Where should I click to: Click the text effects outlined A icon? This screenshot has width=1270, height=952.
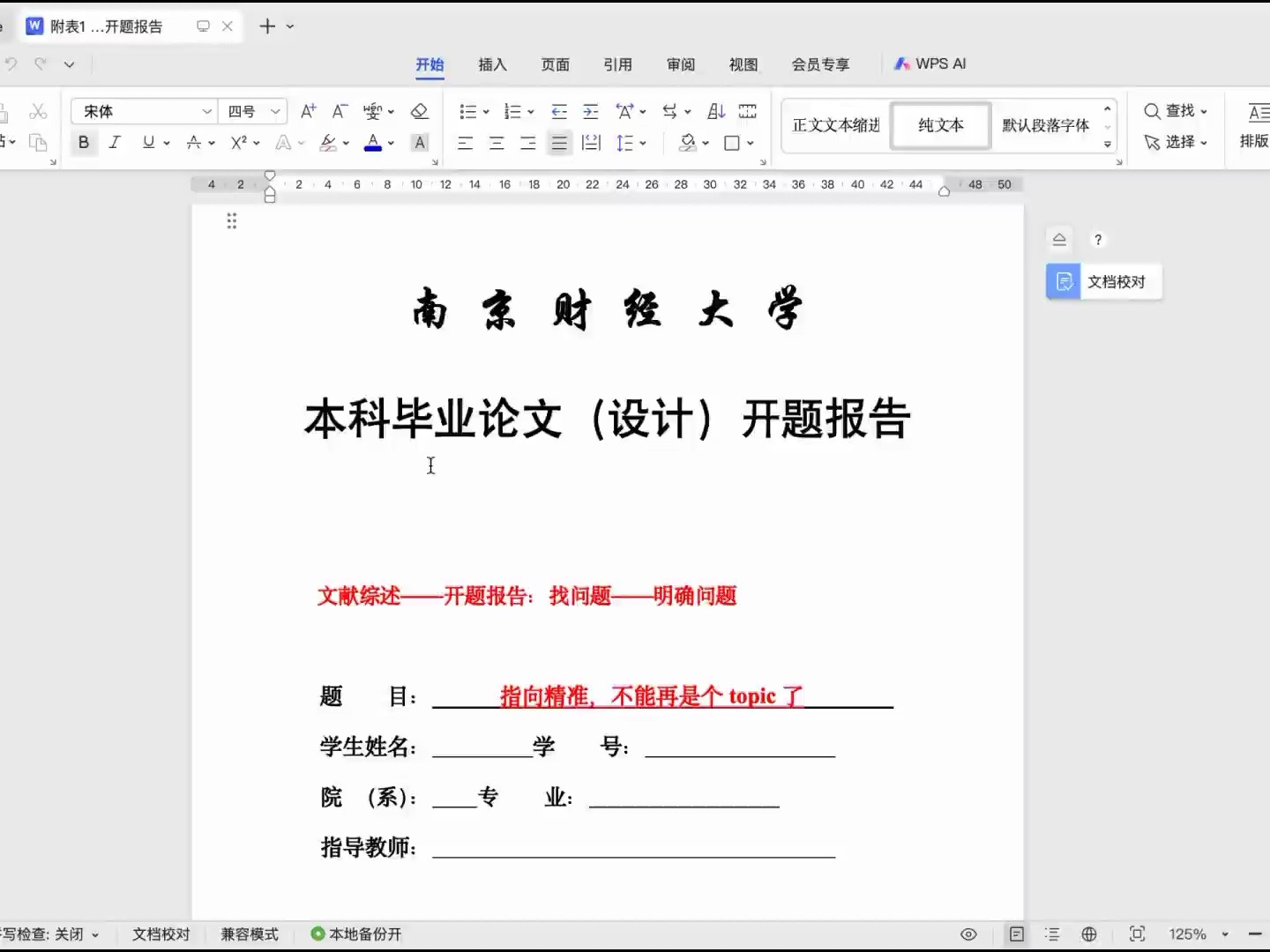pos(283,143)
